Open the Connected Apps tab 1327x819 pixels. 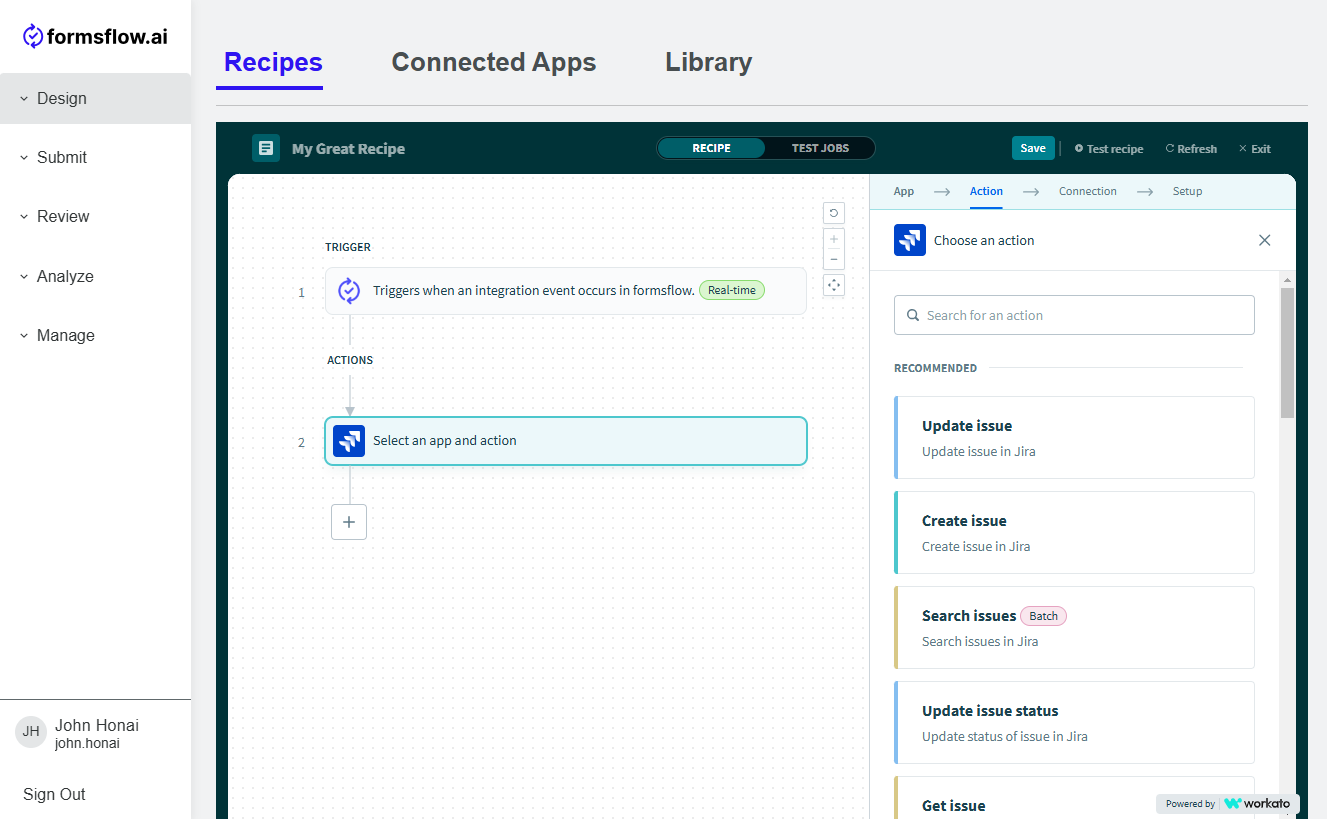pyautogui.click(x=494, y=62)
